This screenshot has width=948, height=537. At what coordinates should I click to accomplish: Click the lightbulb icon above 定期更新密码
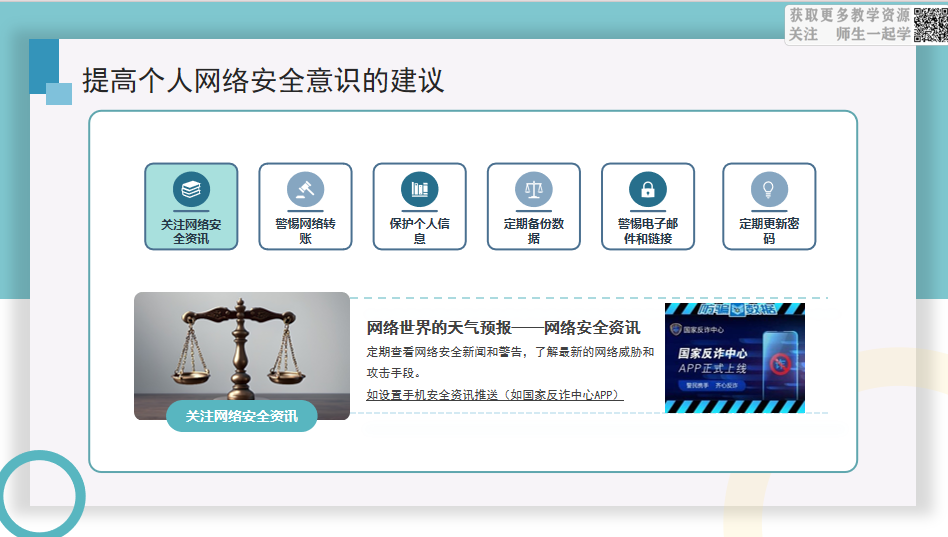(769, 189)
